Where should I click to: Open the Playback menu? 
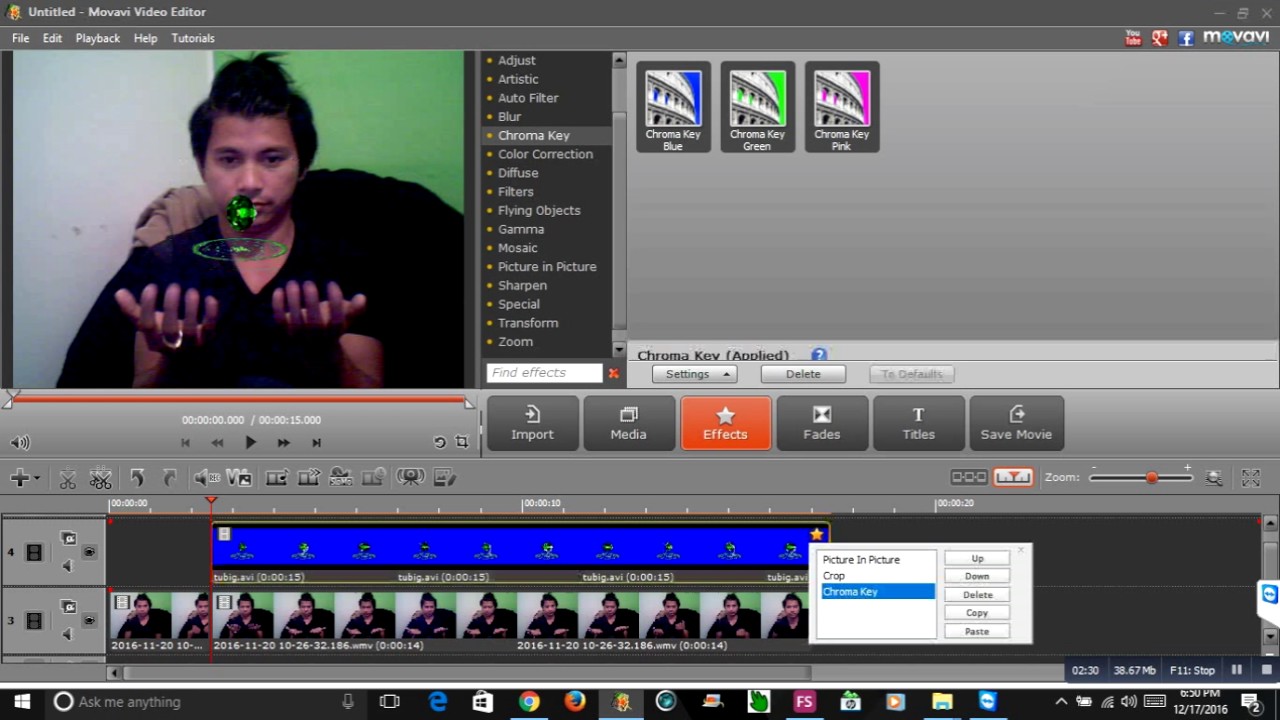coord(98,38)
